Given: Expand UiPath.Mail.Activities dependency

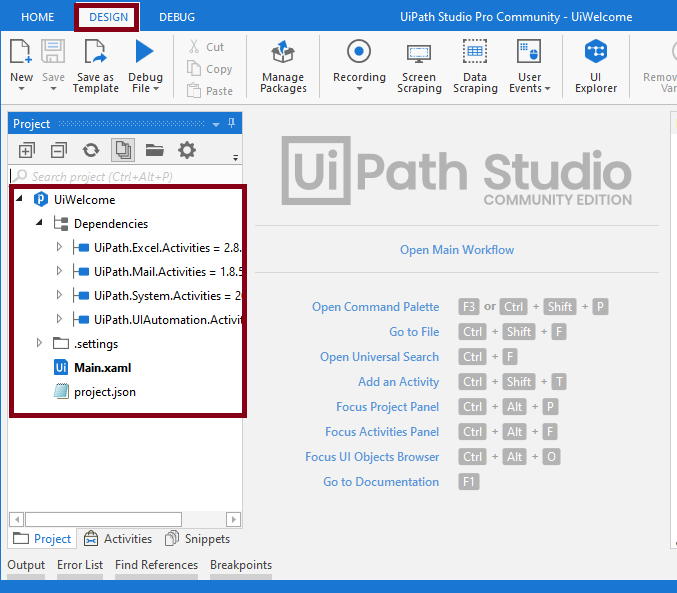Looking at the screenshot, I should tap(60, 271).
